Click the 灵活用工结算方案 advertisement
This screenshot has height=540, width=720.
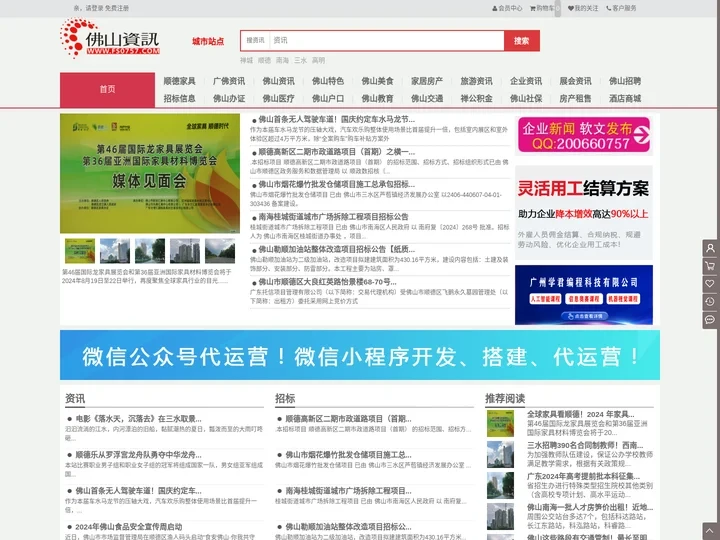(584, 213)
